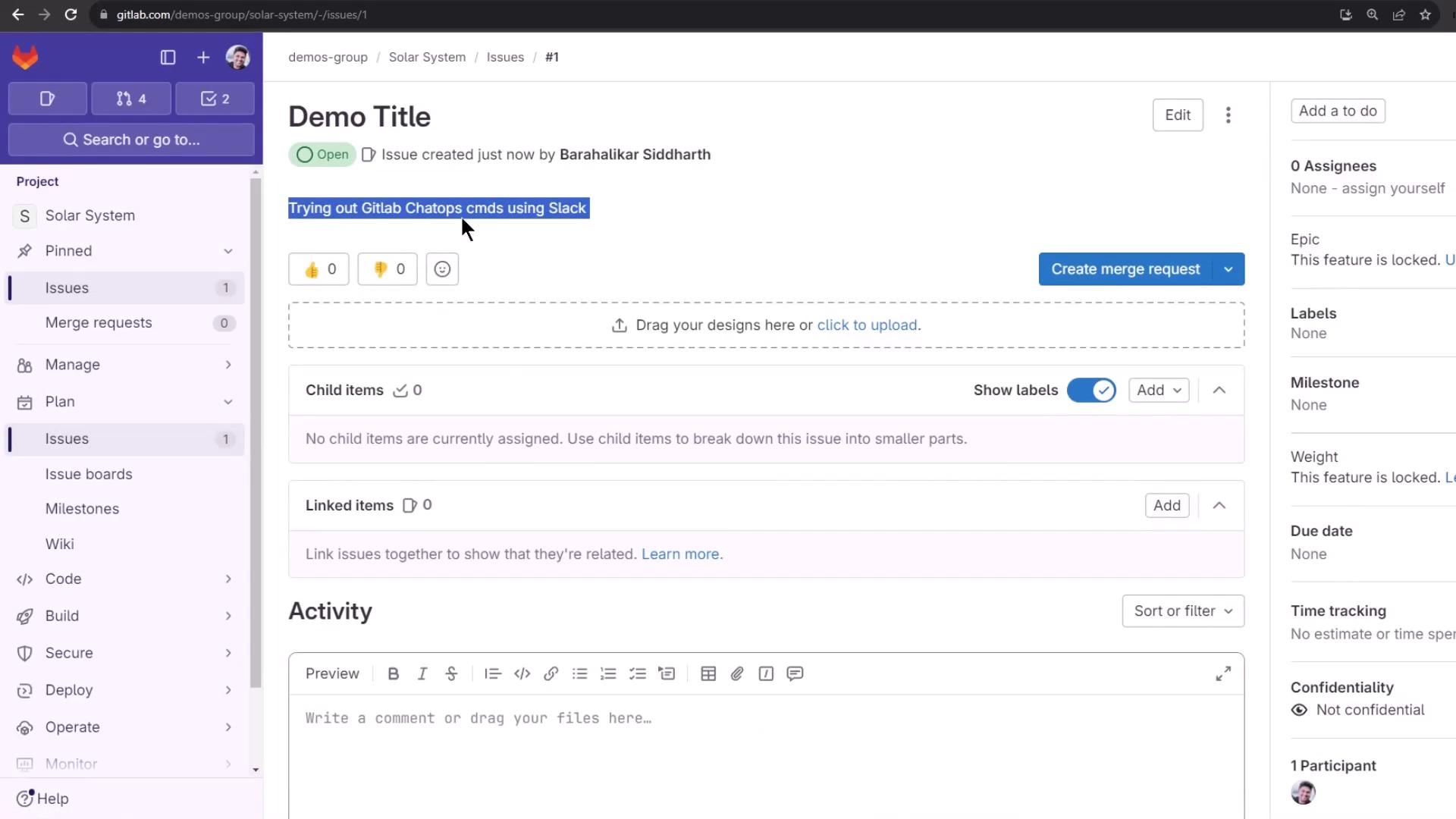This screenshot has height=819, width=1456.
Task: Collapse the Linked items section
Action: coord(1219,505)
